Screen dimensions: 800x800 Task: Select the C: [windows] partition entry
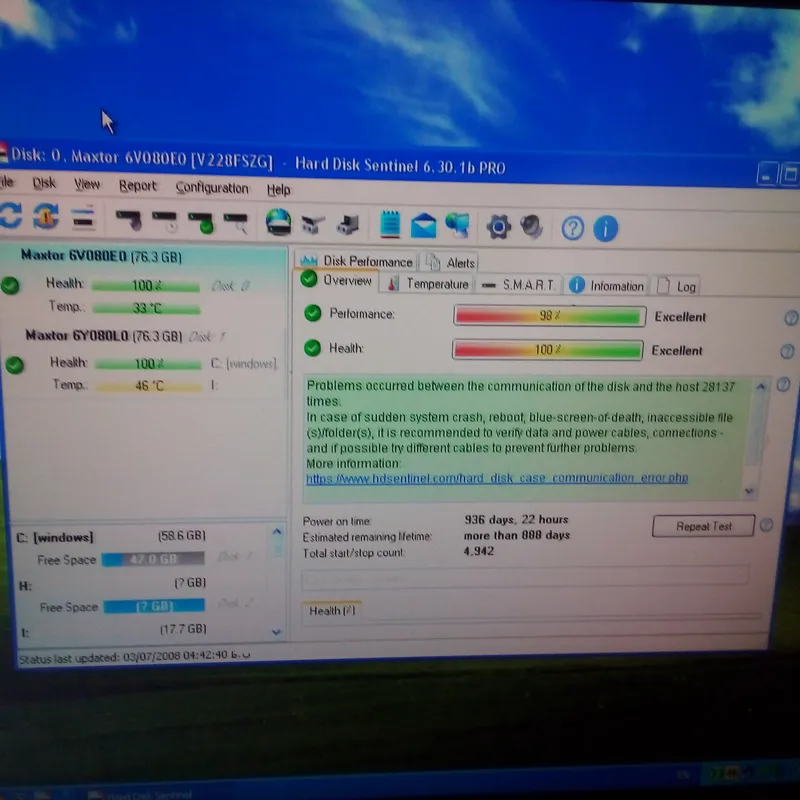pyautogui.click(x=111, y=537)
